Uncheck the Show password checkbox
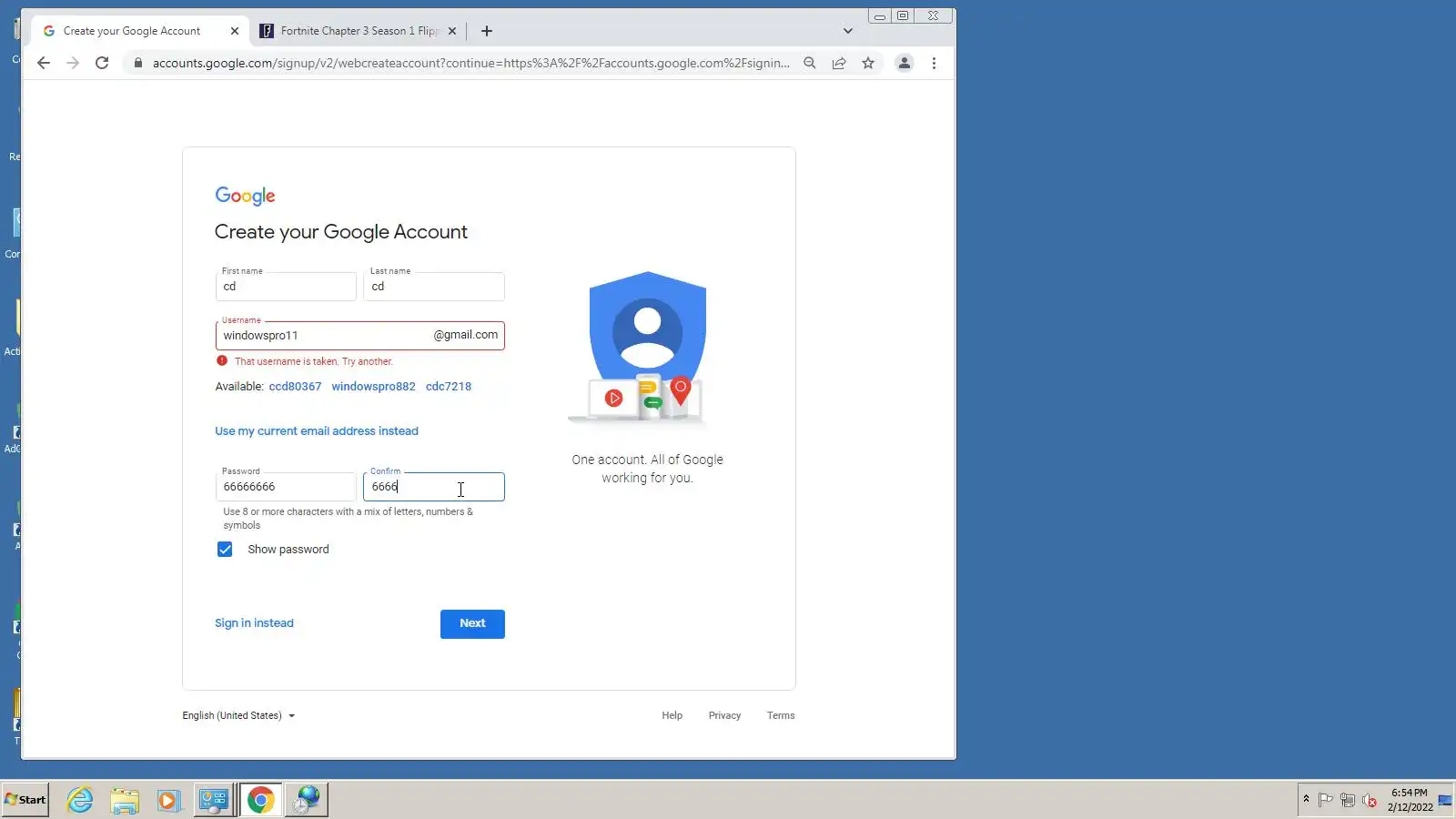This screenshot has height=819, width=1456. click(225, 550)
